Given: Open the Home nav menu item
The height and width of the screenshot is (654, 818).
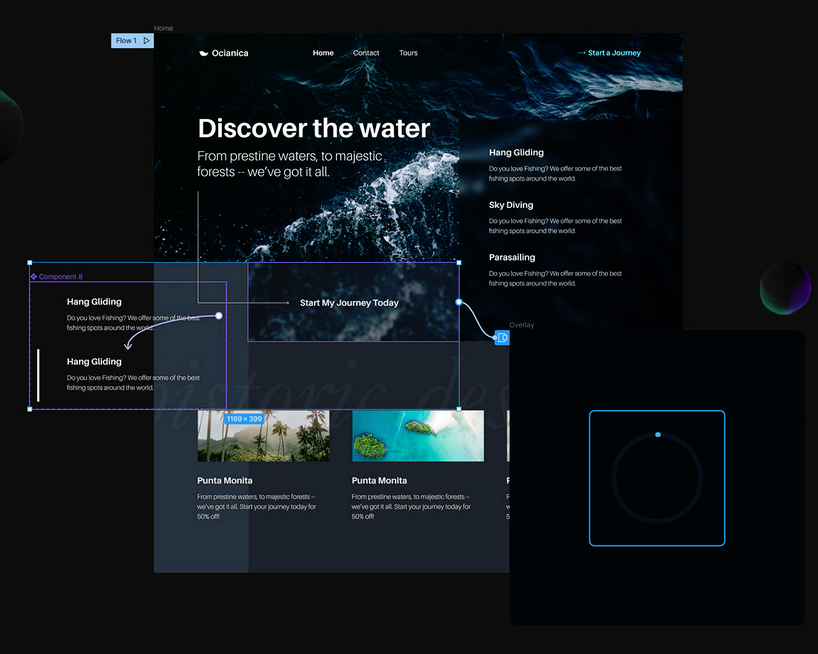Looking at the screenshot, I should (x=323, y=53).
